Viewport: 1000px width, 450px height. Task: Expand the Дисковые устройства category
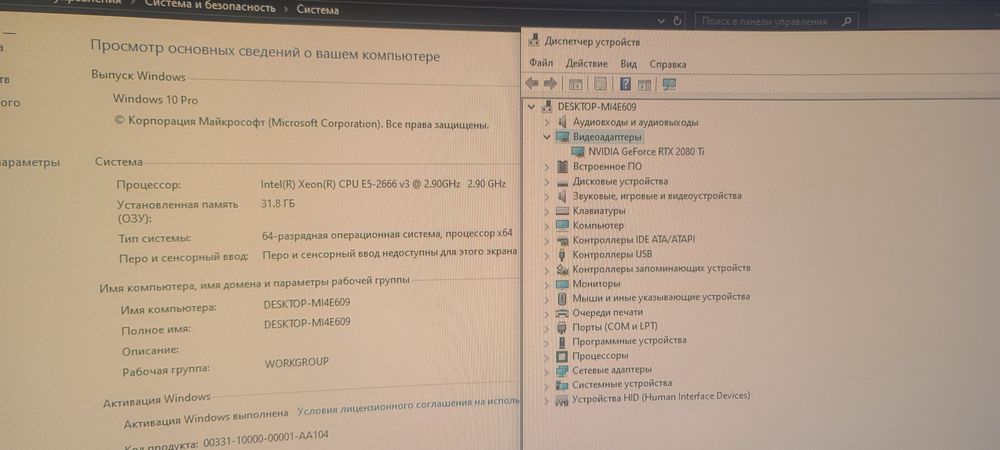[547, 181]
